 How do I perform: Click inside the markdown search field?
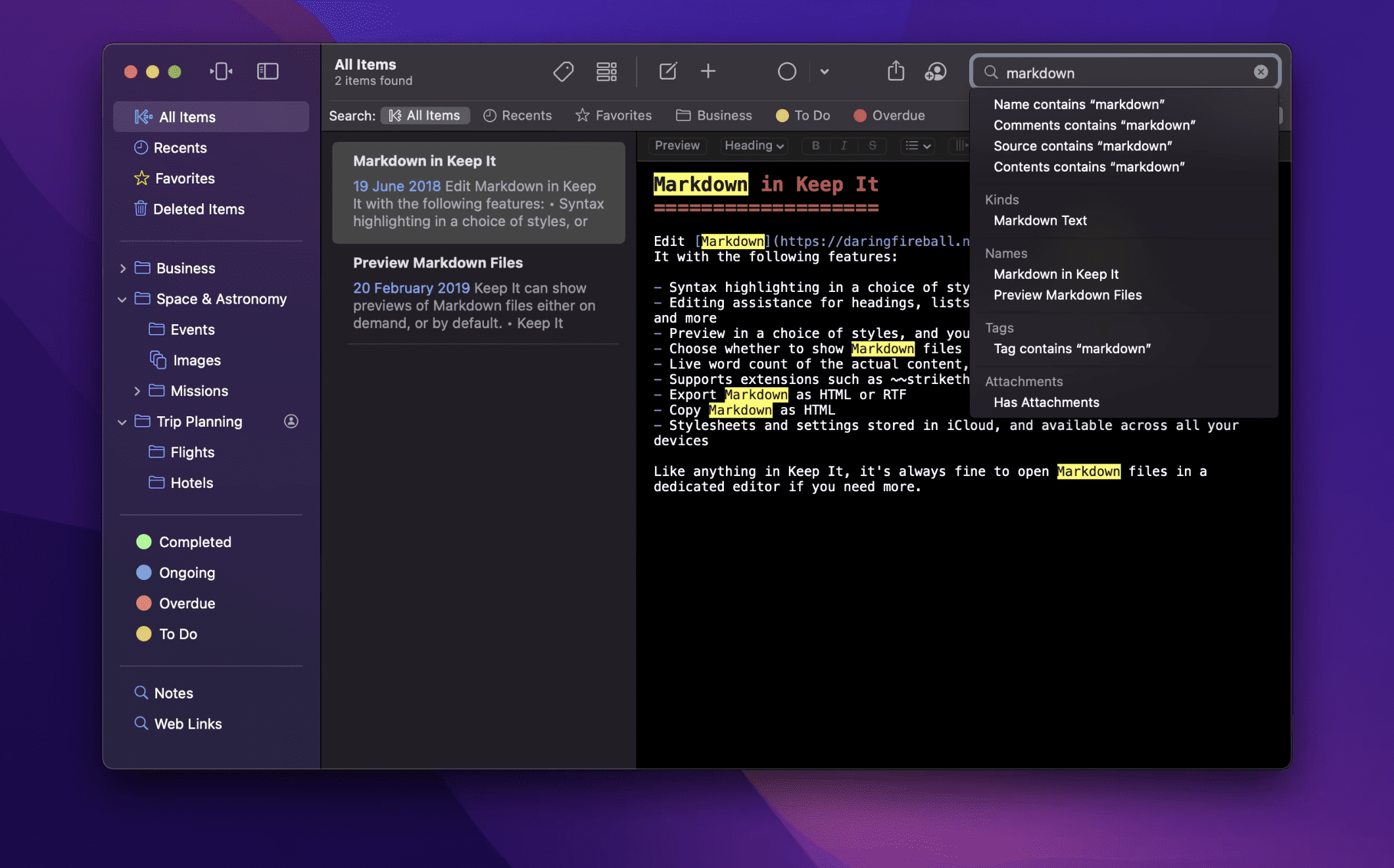[x=1118, y=72]
